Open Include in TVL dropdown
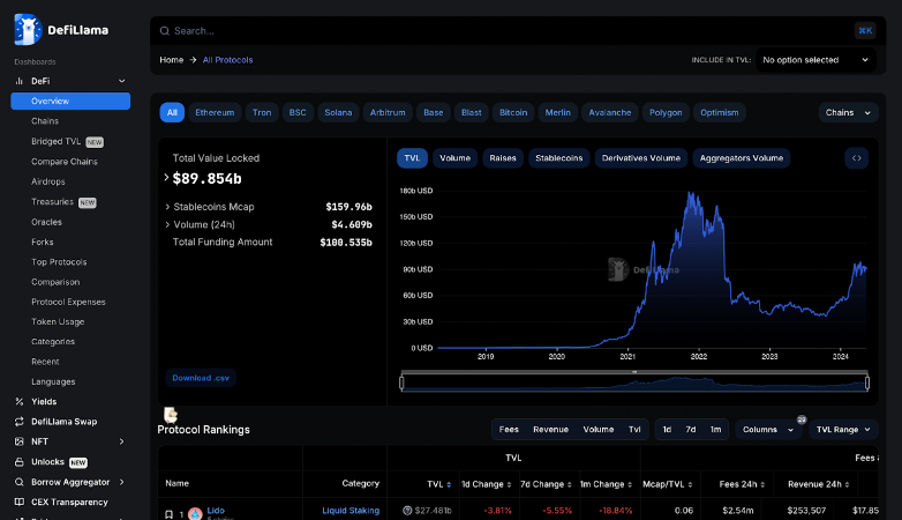 816,60
